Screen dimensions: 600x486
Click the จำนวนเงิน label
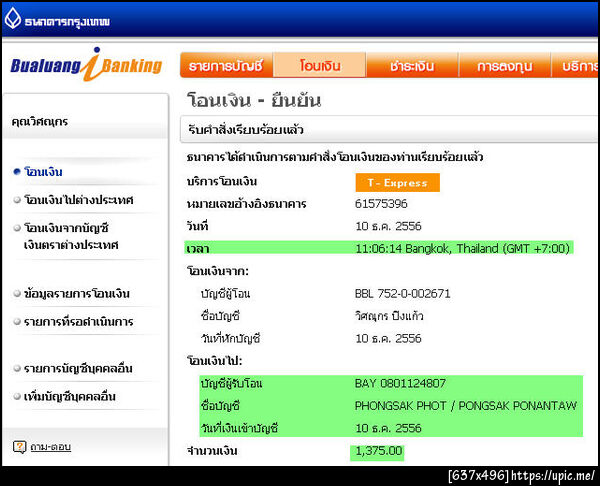coord(212,451)
